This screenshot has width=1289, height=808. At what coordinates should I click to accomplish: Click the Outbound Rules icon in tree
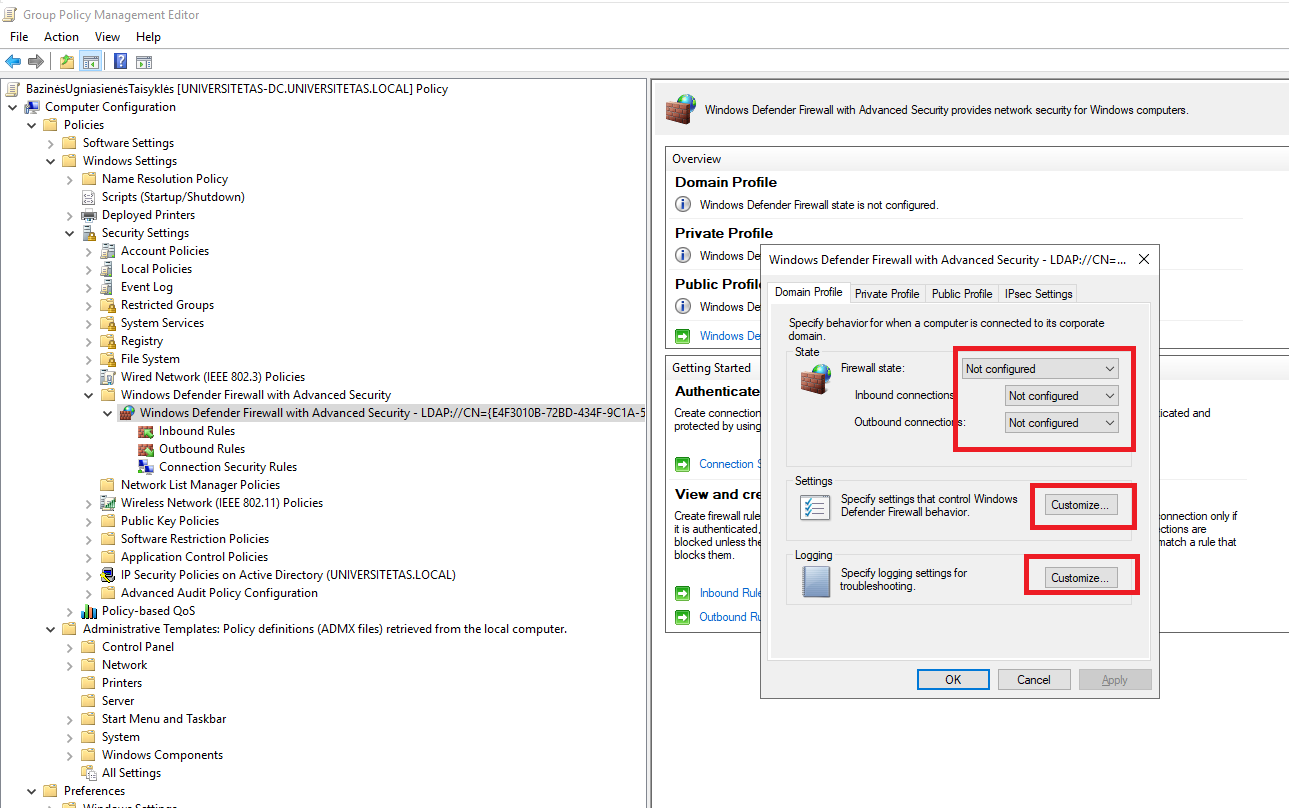(146, 449)
